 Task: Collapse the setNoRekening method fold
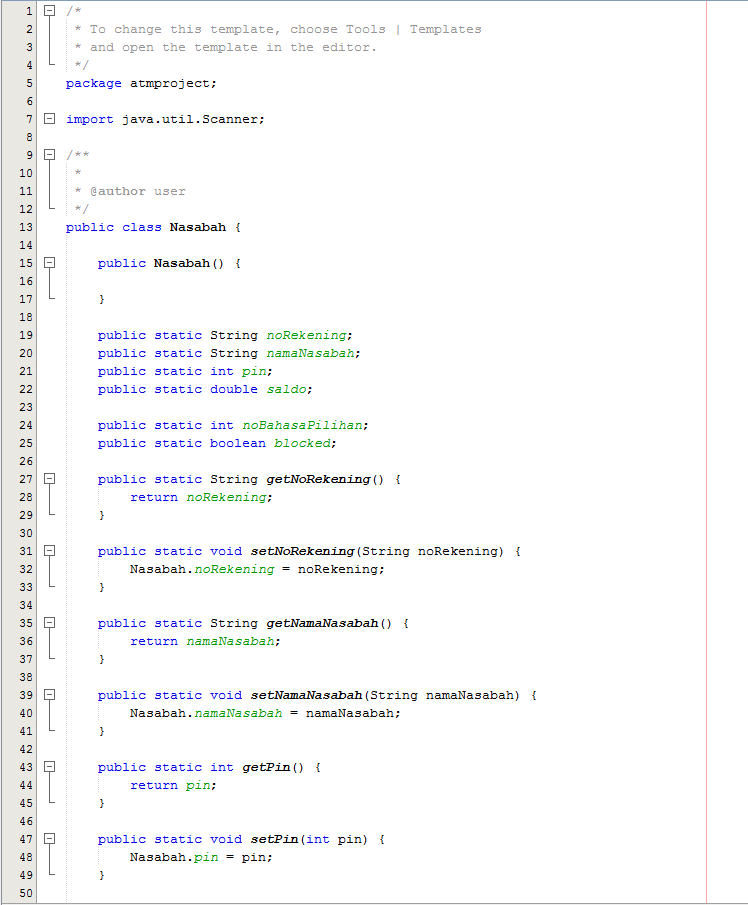50,551
